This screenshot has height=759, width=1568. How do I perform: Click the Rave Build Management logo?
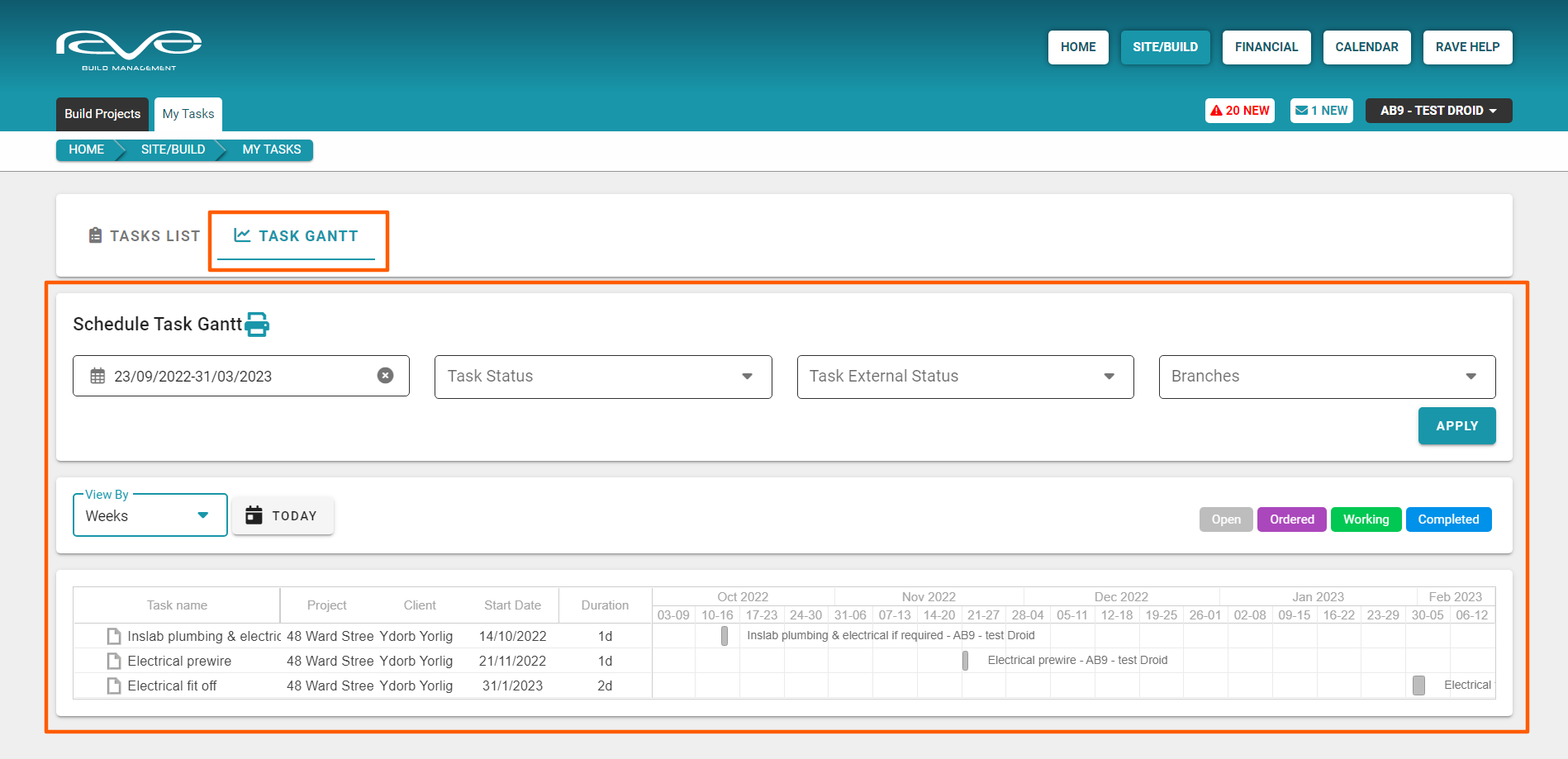click(129, 49)
